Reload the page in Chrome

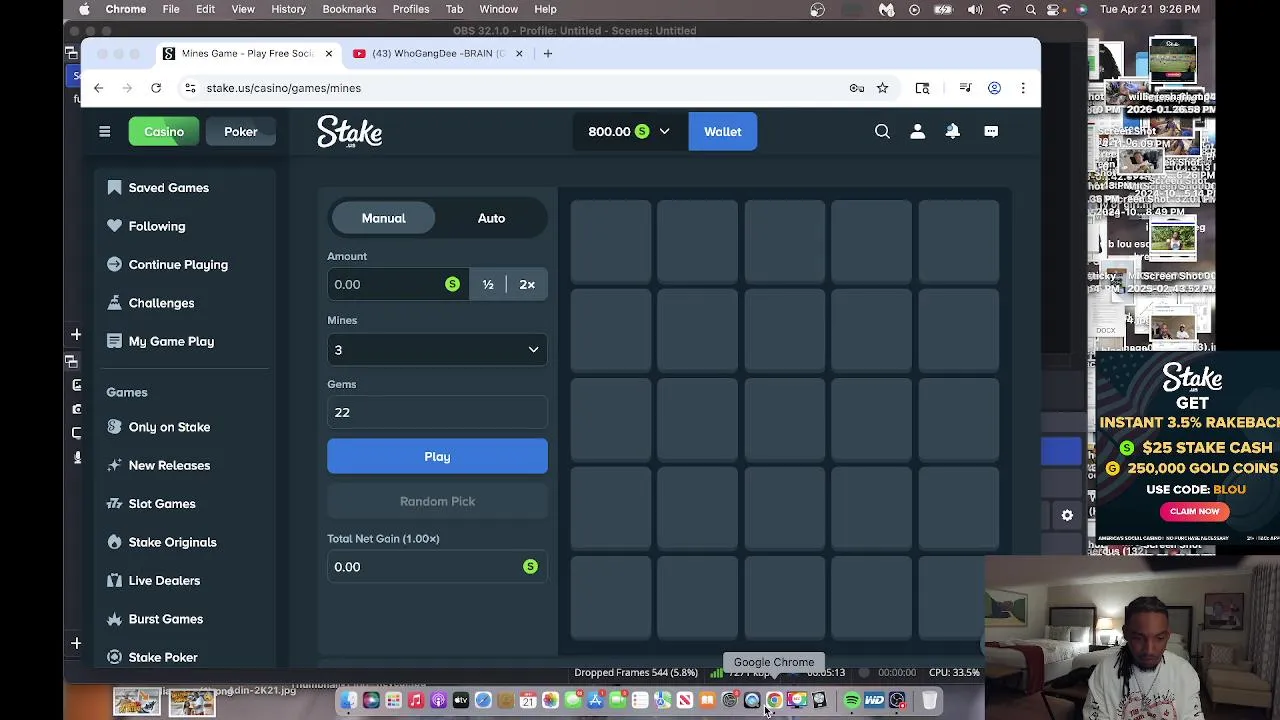pos(156,88)
